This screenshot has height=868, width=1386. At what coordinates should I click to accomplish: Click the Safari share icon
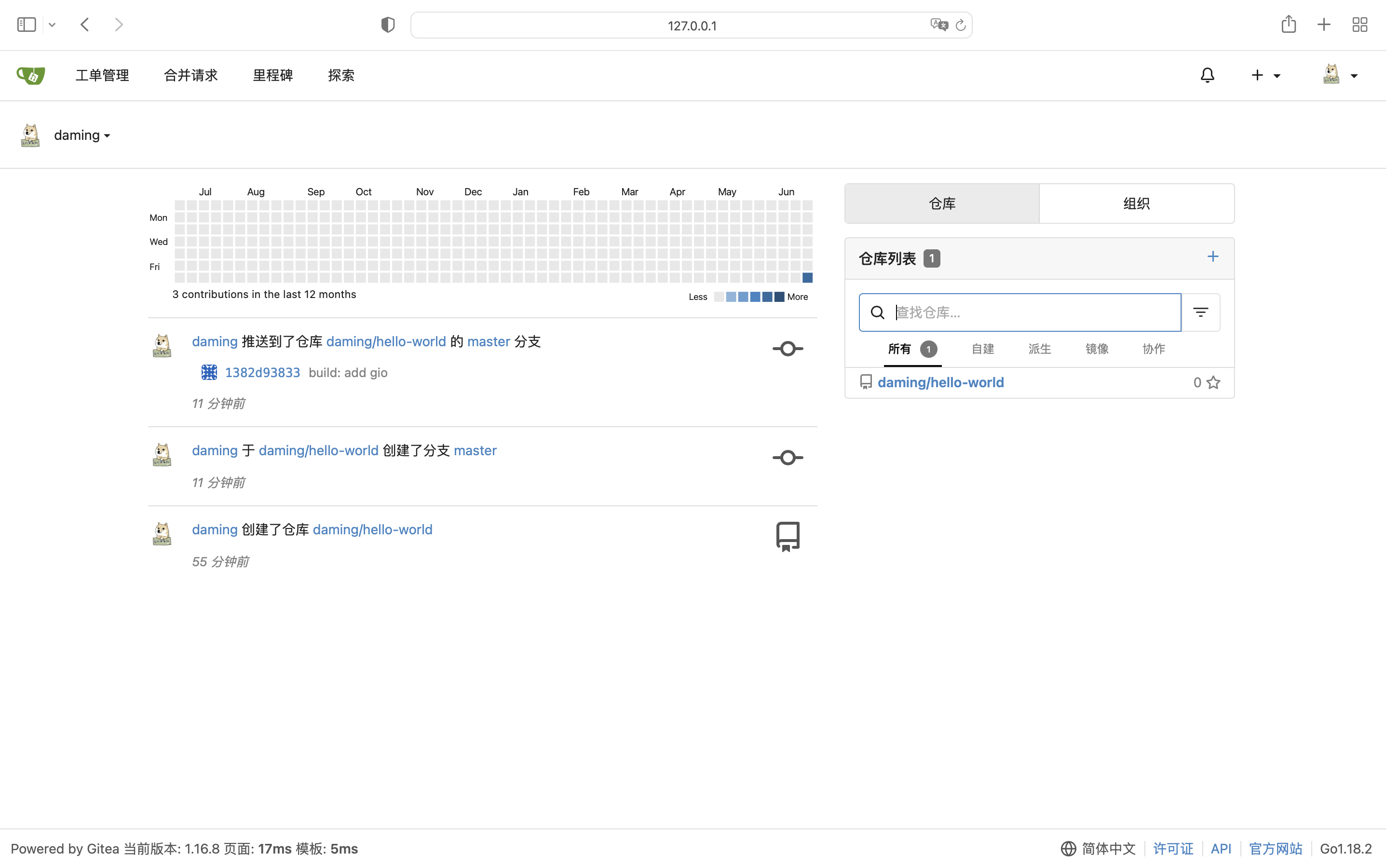coord(1289,25)
